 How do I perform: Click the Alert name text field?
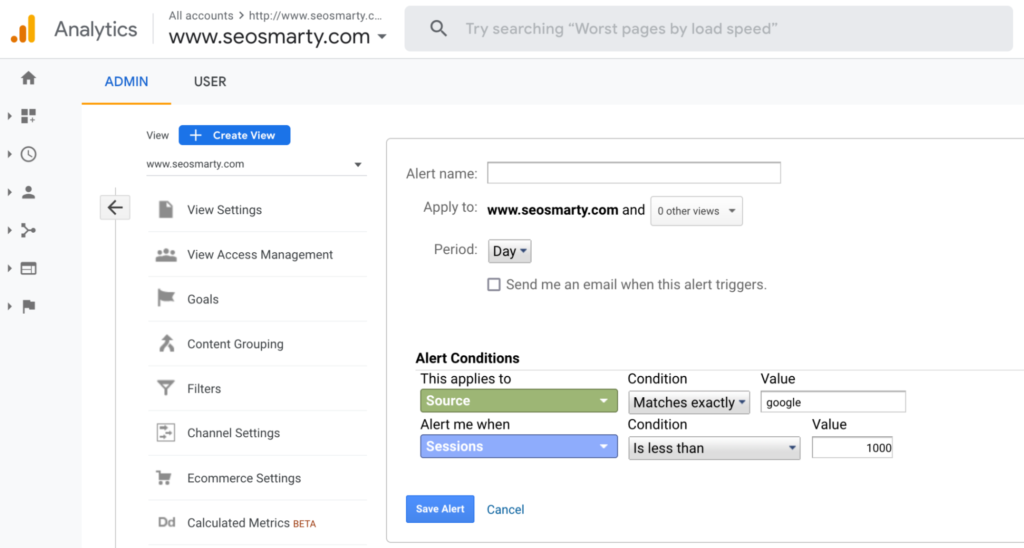(x=633, y=173)
